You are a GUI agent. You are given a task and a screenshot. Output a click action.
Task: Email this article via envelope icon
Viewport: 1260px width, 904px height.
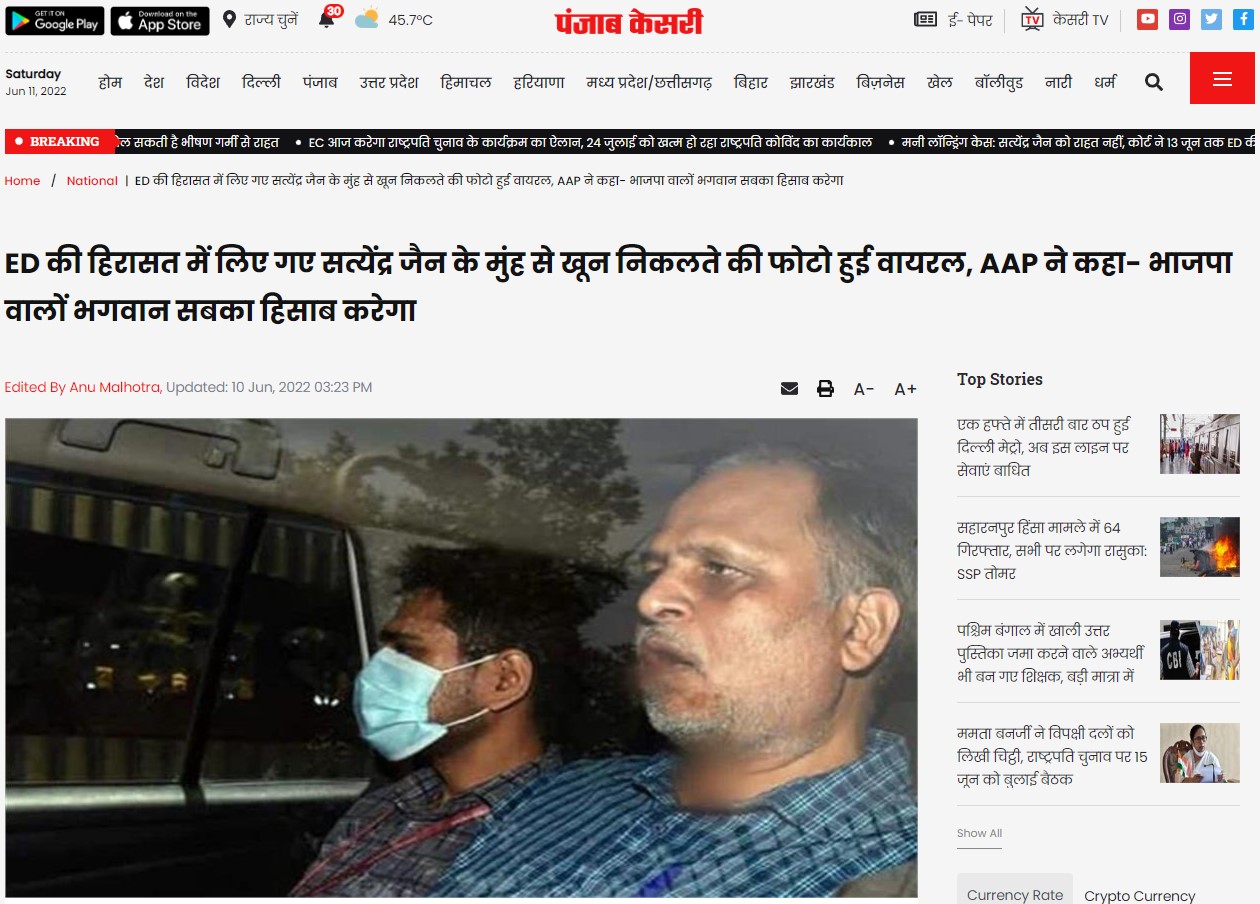(x=789, y=388)
